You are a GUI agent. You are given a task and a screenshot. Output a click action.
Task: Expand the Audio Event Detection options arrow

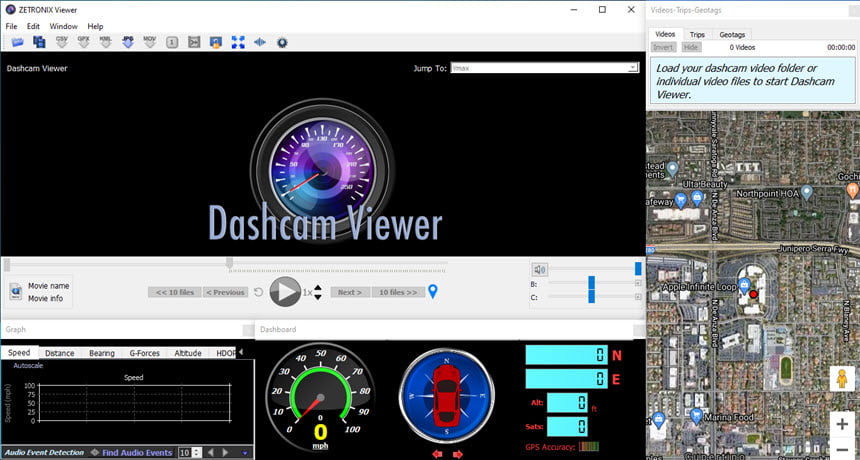(x=245, y=453)
